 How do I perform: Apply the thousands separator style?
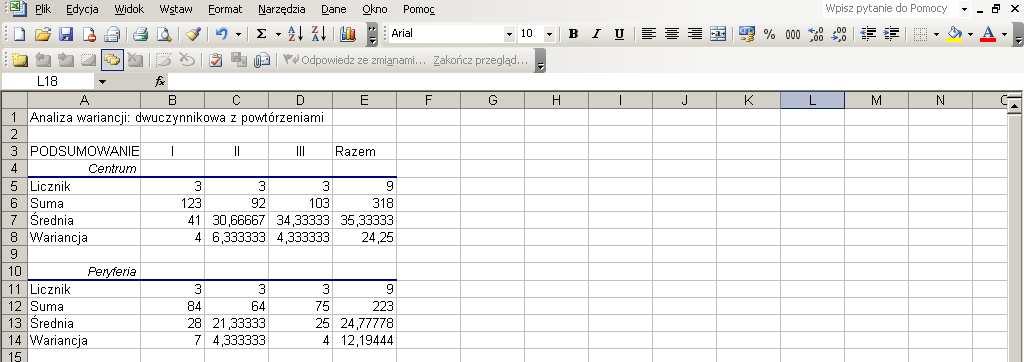793,34
